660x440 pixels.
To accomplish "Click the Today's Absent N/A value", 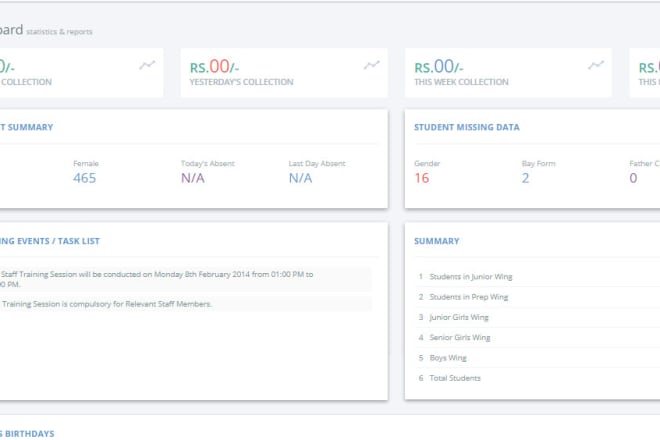I will point(193,178).
